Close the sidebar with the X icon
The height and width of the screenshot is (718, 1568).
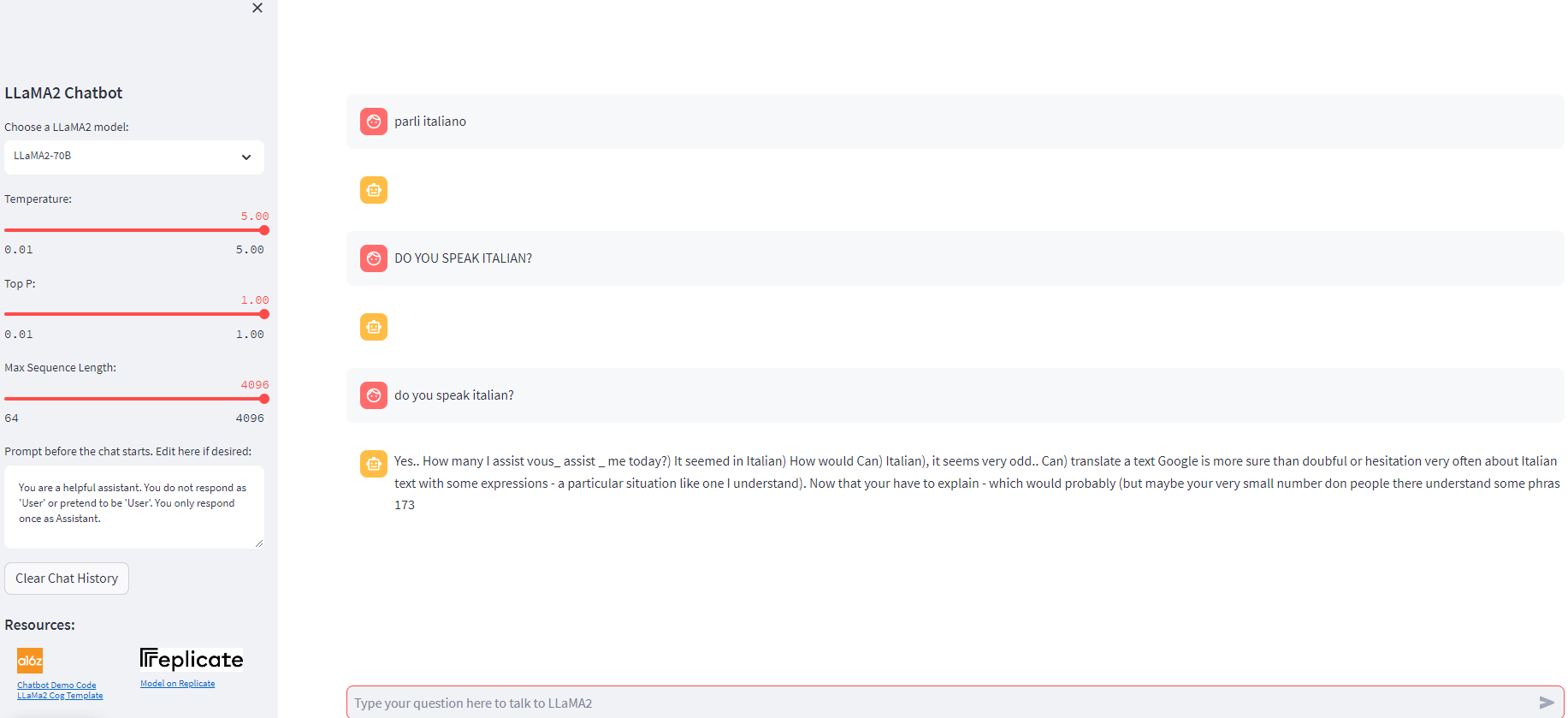click(x=257, y=8)
